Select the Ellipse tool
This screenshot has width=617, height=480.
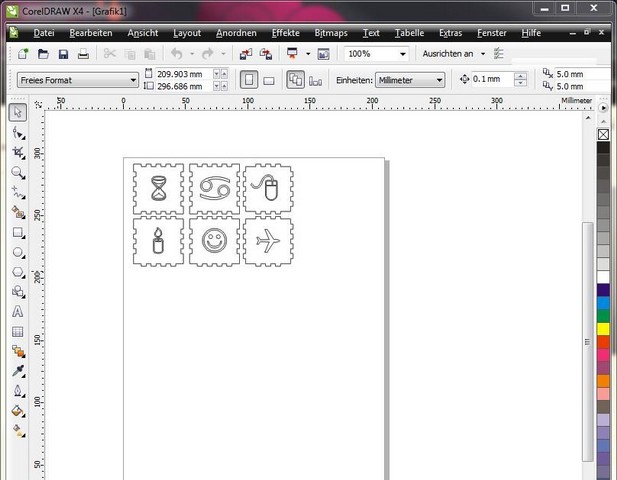point(18,252)
